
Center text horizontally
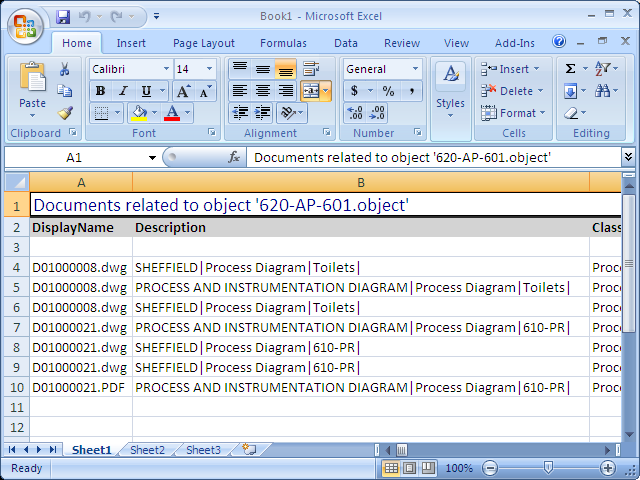pos(262,91)
